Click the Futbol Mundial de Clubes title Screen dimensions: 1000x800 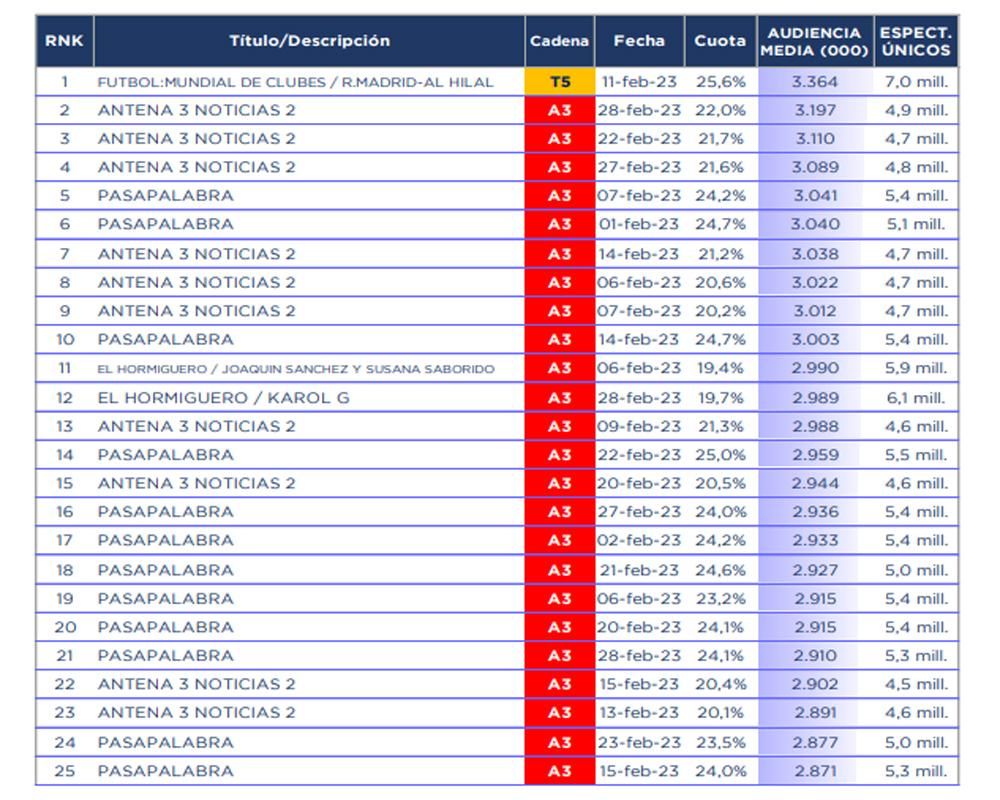pos(295,82)
